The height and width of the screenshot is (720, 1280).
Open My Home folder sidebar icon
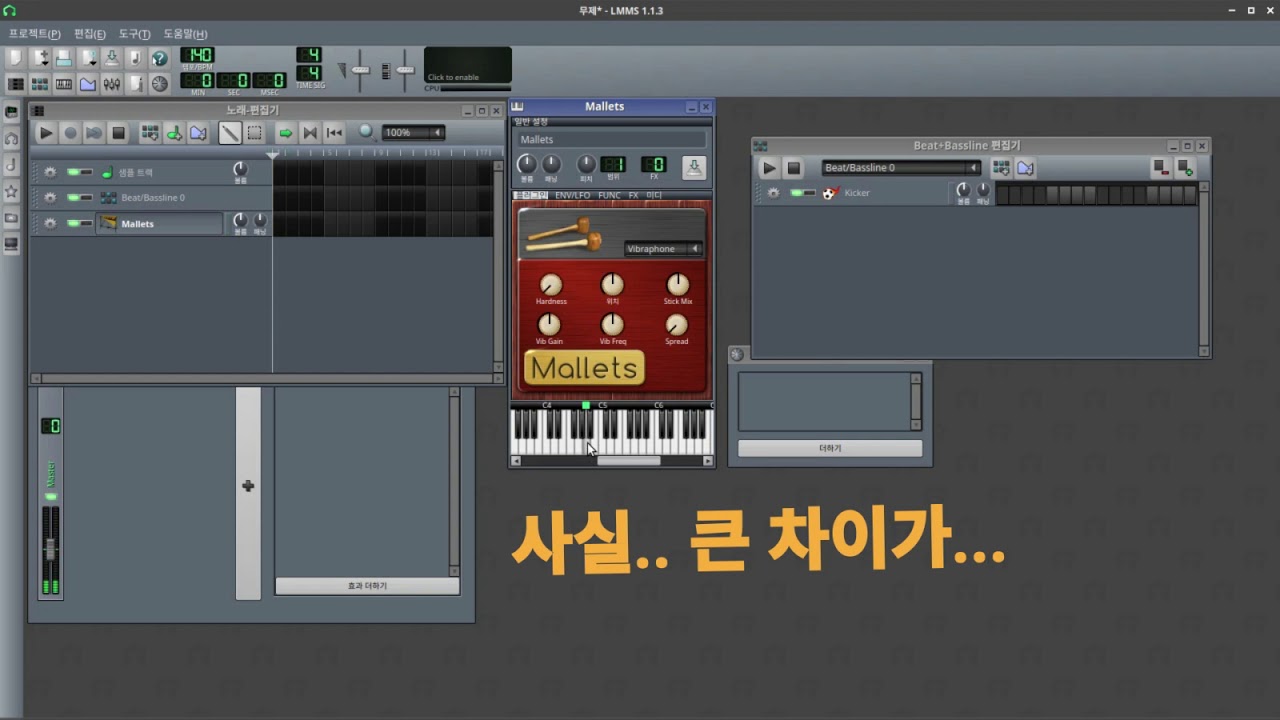tap(12, 217)
